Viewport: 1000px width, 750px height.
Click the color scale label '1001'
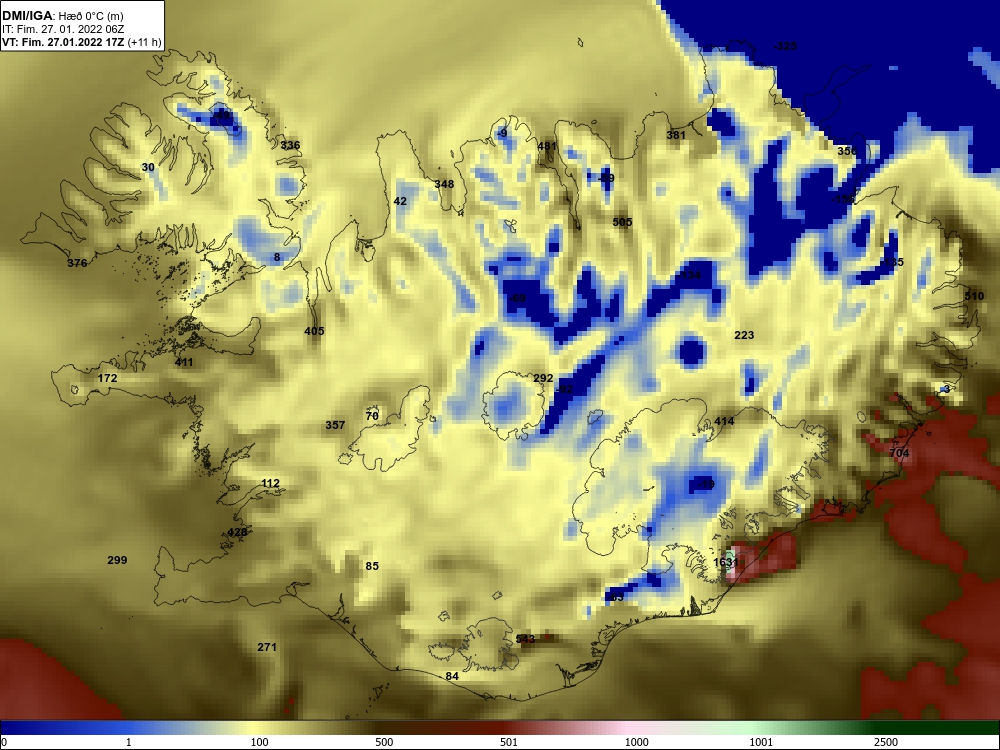point(761,742)
